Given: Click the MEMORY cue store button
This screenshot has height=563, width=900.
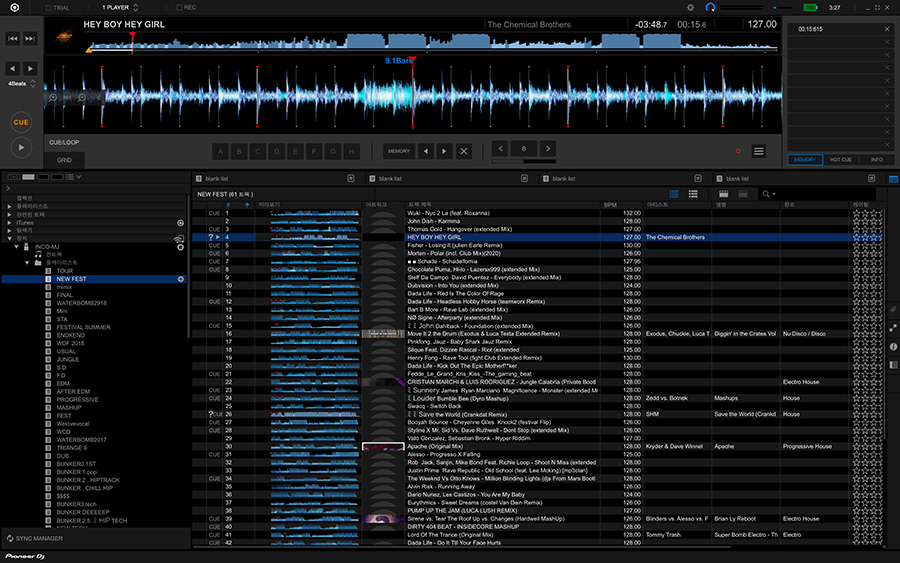Looking at the screenshot, I should click(398, 152).
